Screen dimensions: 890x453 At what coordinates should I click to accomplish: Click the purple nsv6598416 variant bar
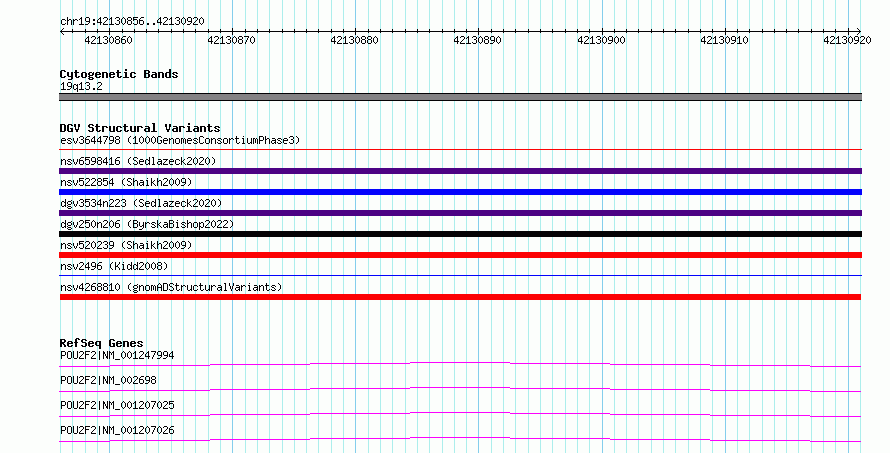(x=460, y=171)
